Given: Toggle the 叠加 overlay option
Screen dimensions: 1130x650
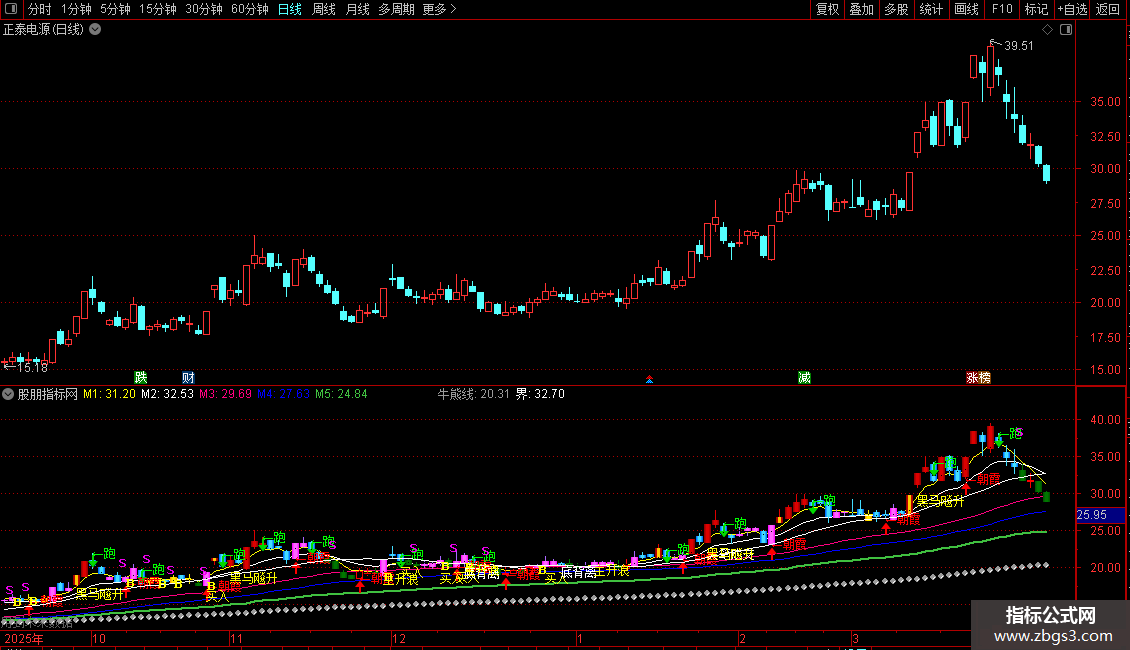Looking at the screenshot, I should click(861, 10).
